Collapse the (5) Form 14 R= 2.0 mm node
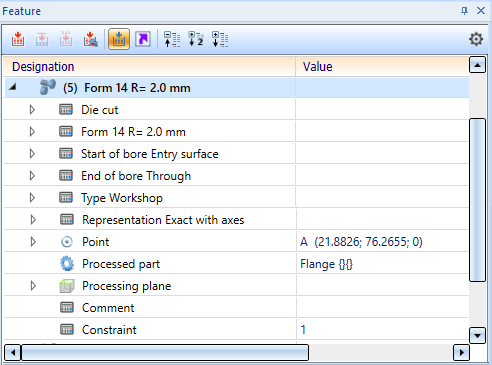The width and height of the screenshot is (492, 365). click(x=13, y=87)
